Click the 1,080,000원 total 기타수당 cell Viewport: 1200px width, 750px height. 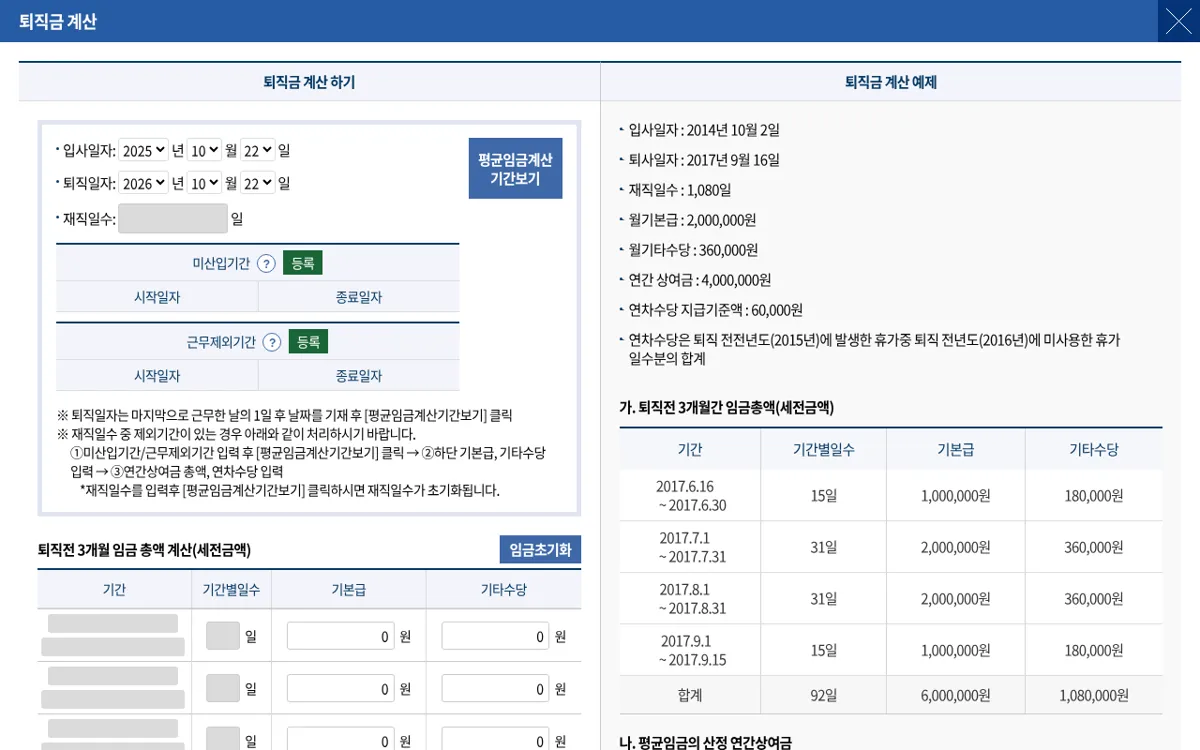[1094, 695]
